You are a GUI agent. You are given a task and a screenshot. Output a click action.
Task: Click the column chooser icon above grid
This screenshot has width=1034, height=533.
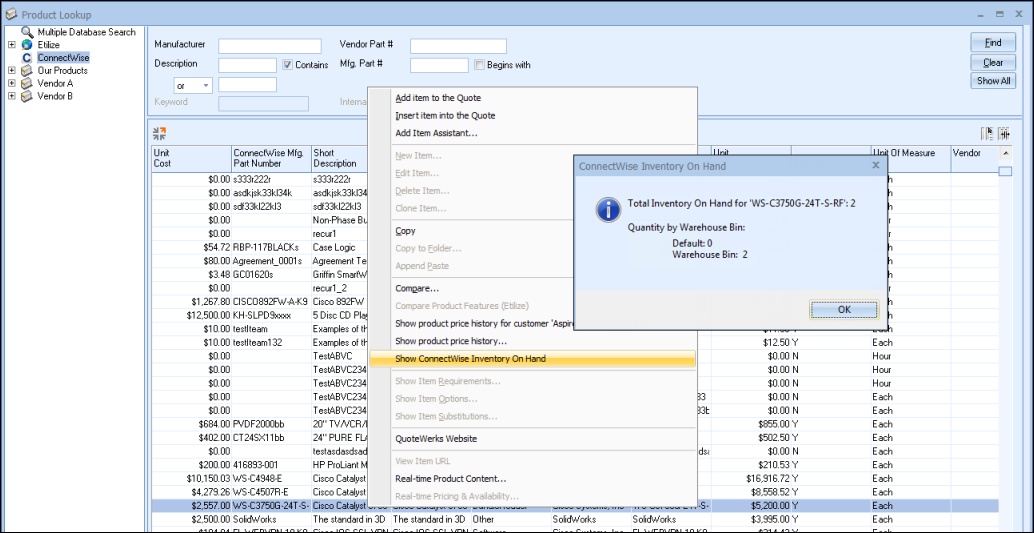(988, 133)
